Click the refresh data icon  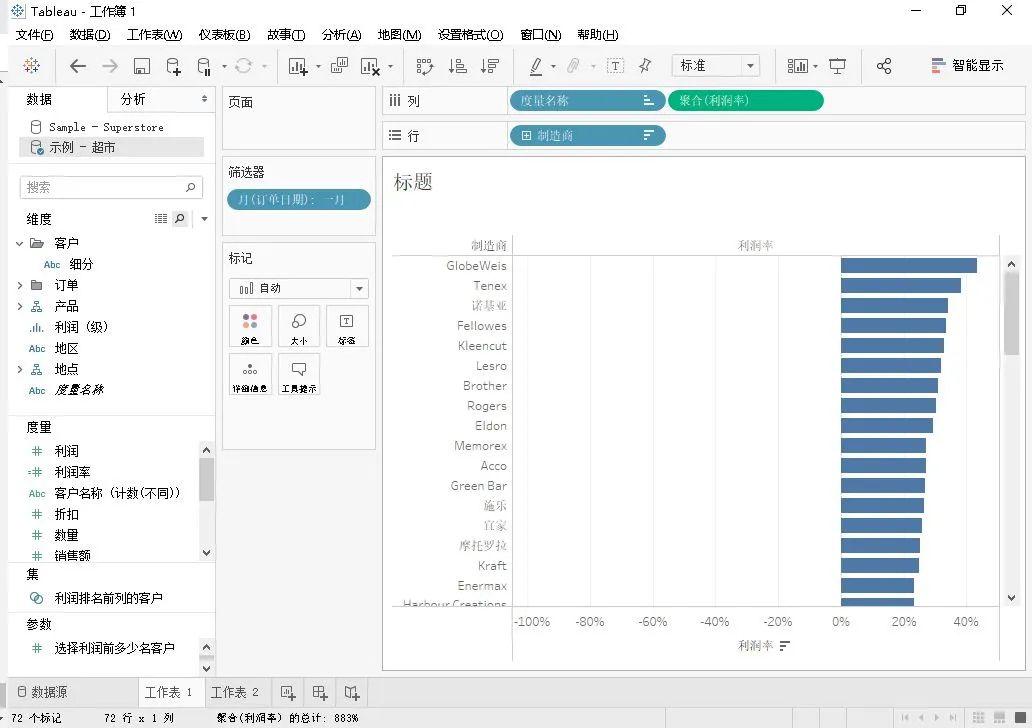tap(244, 66)
